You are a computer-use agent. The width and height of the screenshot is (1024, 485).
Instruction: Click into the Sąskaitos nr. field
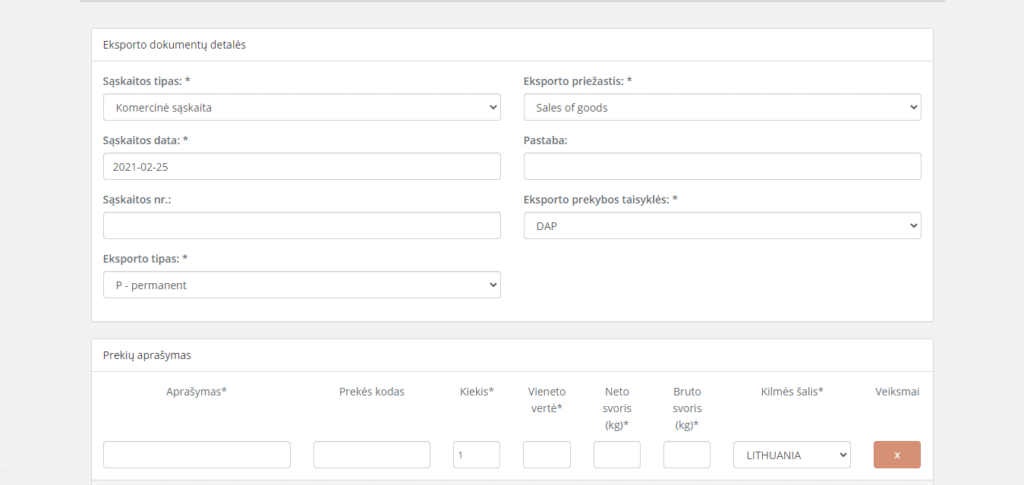(301, 226)
